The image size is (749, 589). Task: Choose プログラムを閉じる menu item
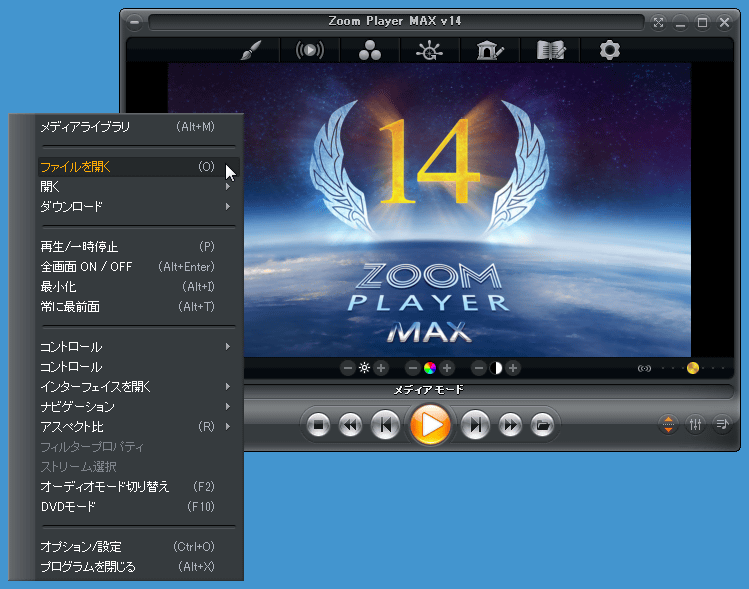[139, 567]
